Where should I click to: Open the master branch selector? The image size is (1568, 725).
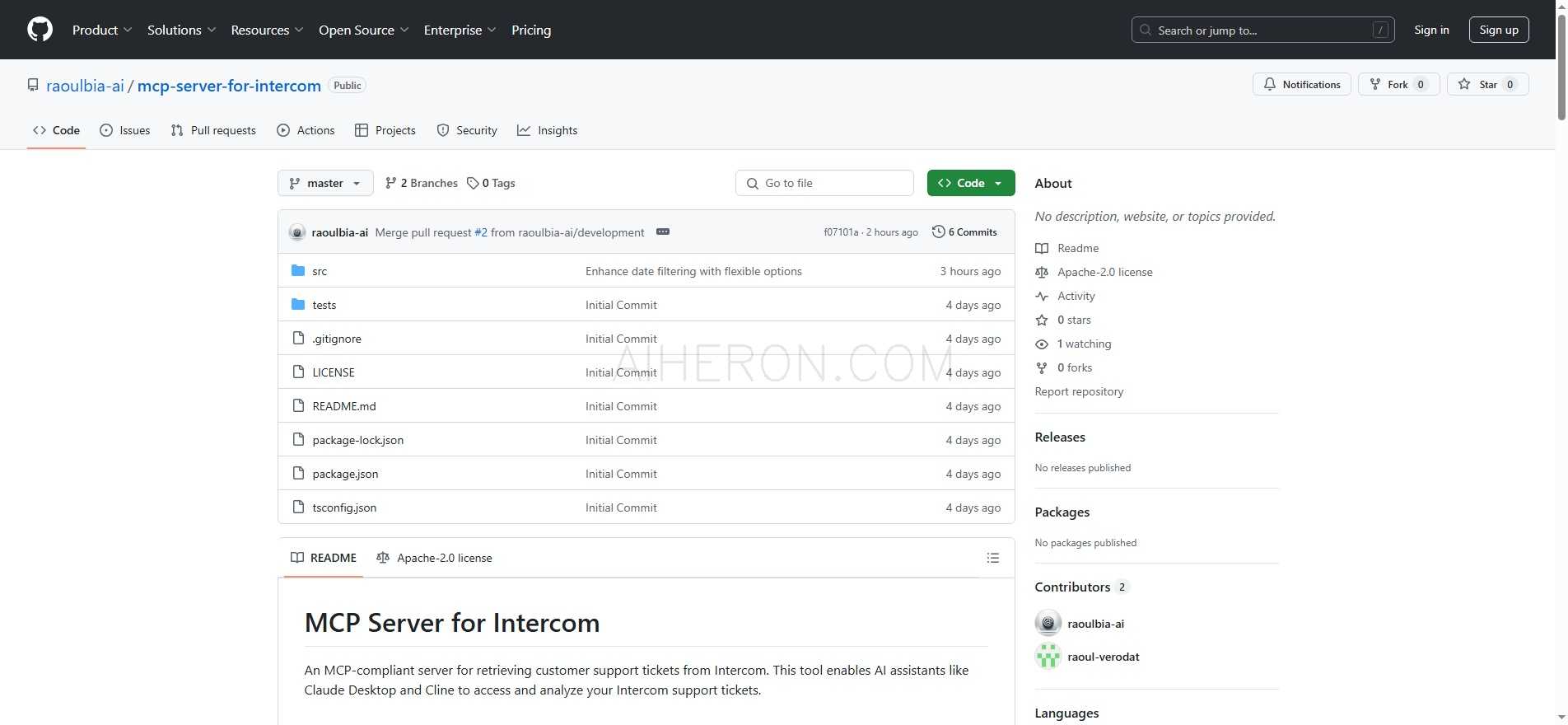pyautogui.click(x=325, y=183)
